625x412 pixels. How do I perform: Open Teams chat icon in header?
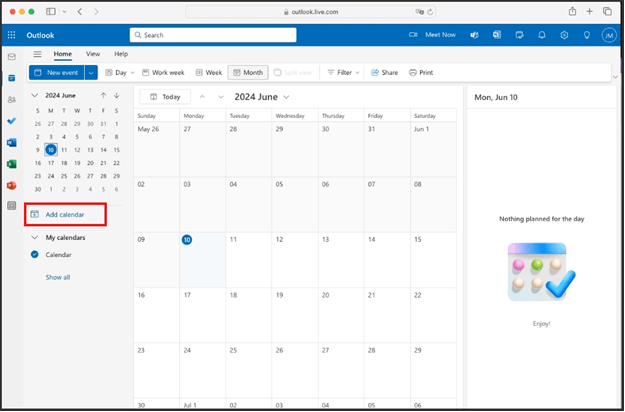pos(474,35)
